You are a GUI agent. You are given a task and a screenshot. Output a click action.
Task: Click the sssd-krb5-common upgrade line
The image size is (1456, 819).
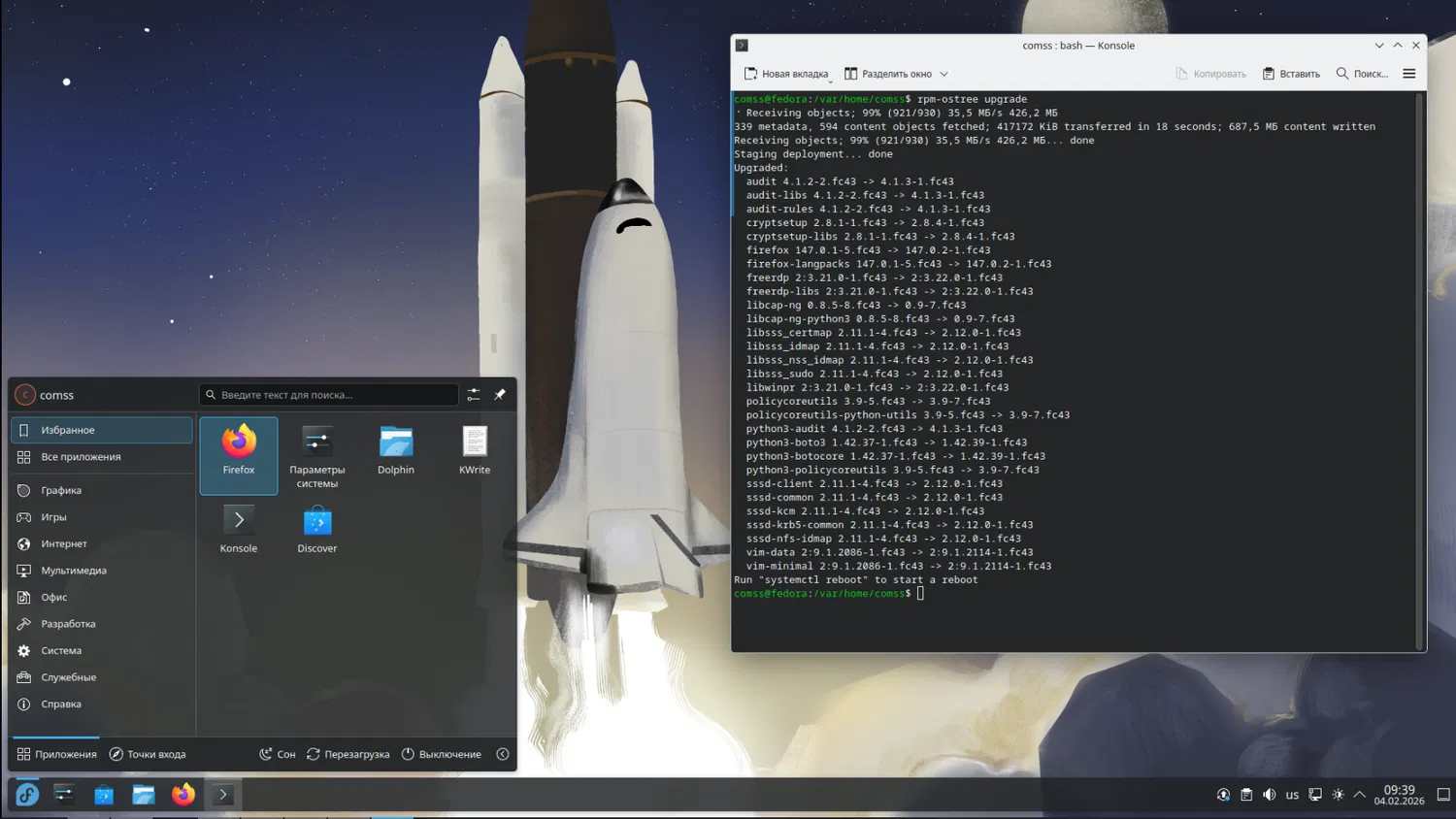[889, 525]
